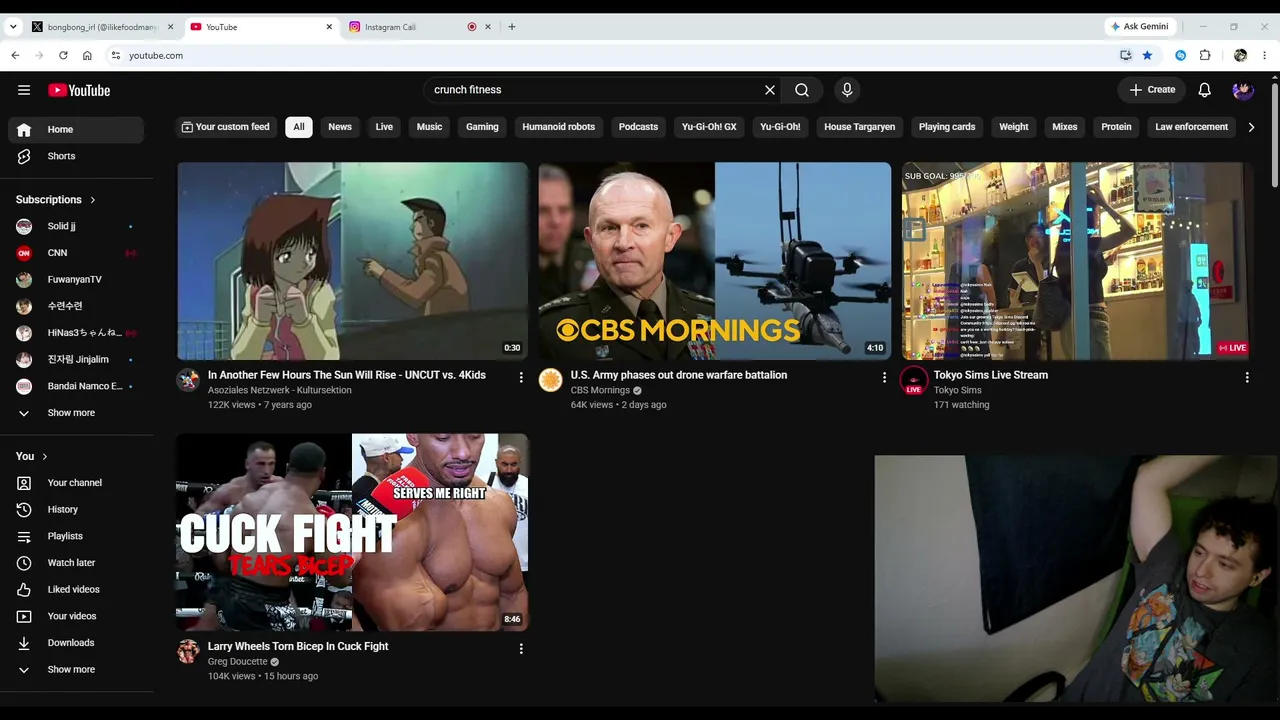Viewport: 1280px width, 720px height.
Task: Reload the page in Chrome
Action: click(63, 55)
